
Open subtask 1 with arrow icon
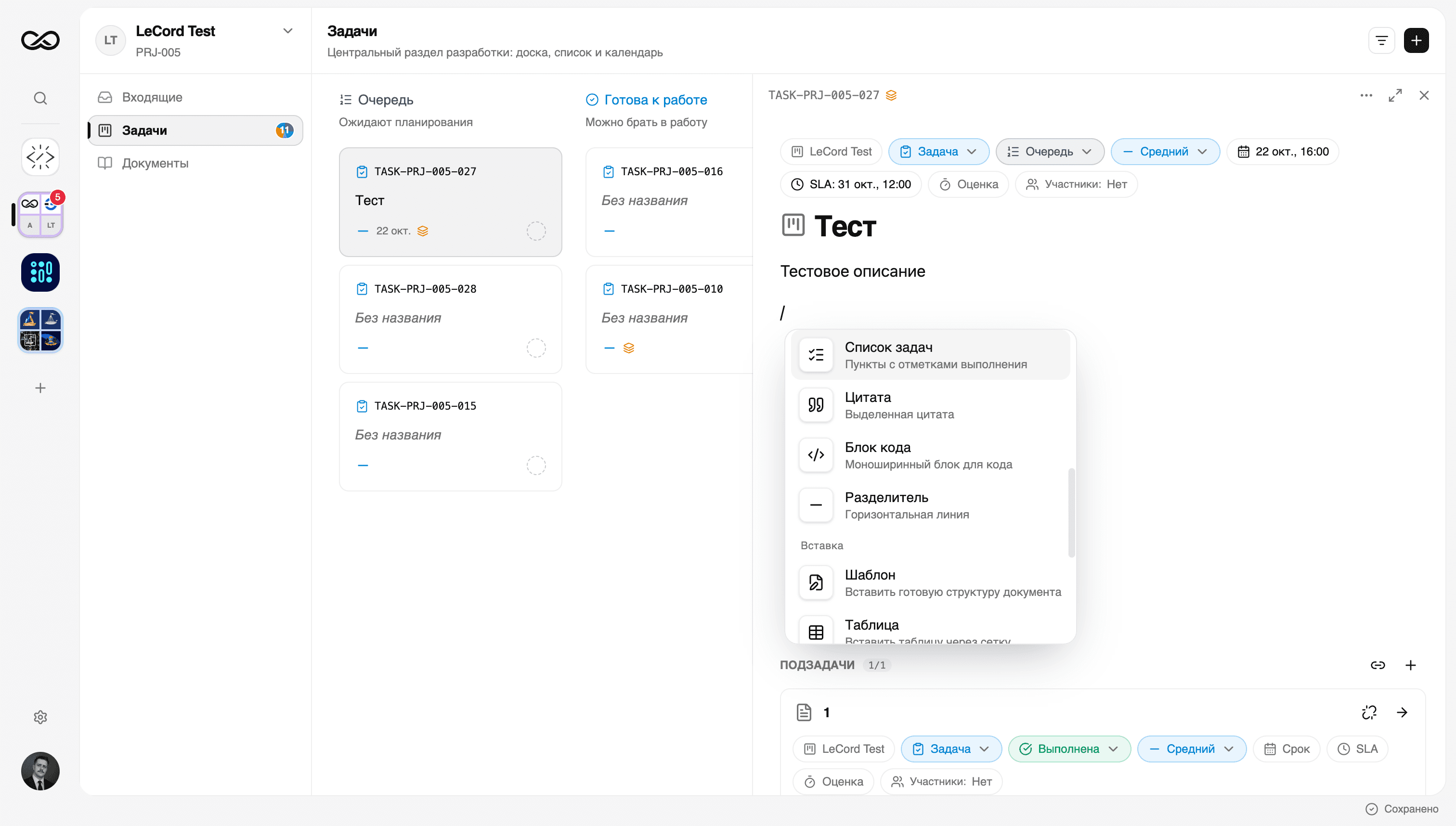pyautogui.click(x=1402, y=712)
